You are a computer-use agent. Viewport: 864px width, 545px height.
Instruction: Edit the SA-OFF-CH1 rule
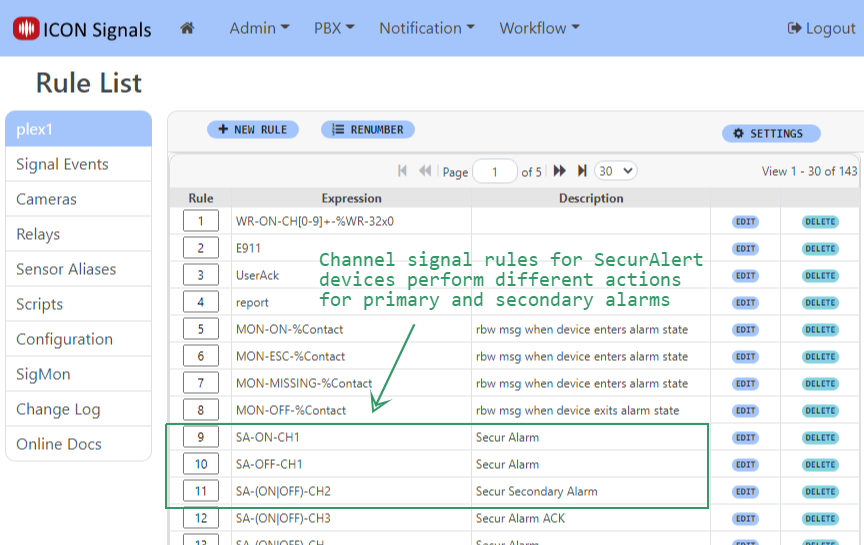[745, 465]
